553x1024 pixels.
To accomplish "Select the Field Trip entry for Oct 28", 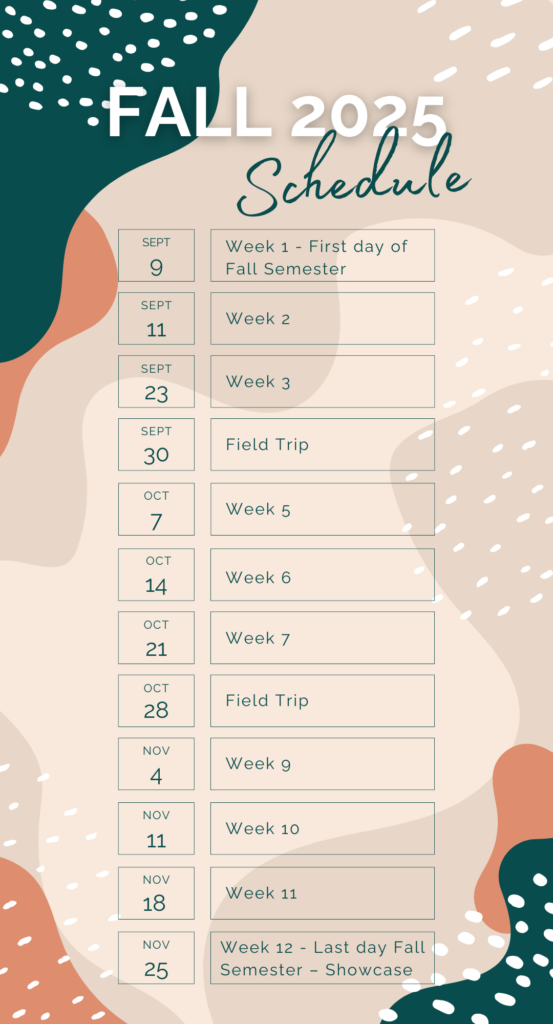I will click(x=323, y=701).
